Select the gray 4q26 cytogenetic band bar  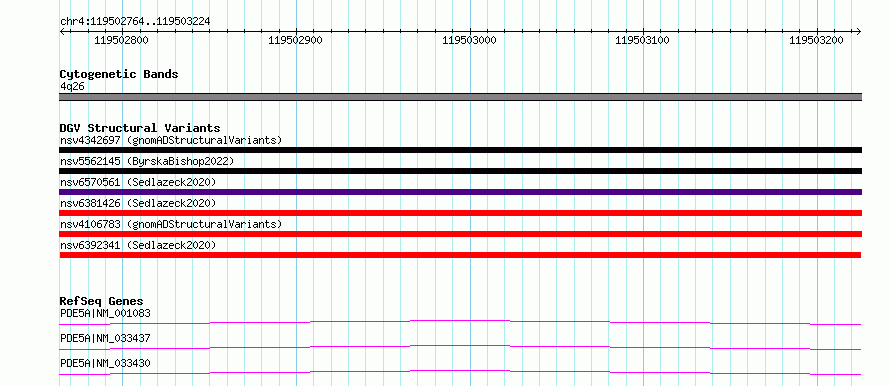pyautogui.click(x=461, y=97)
